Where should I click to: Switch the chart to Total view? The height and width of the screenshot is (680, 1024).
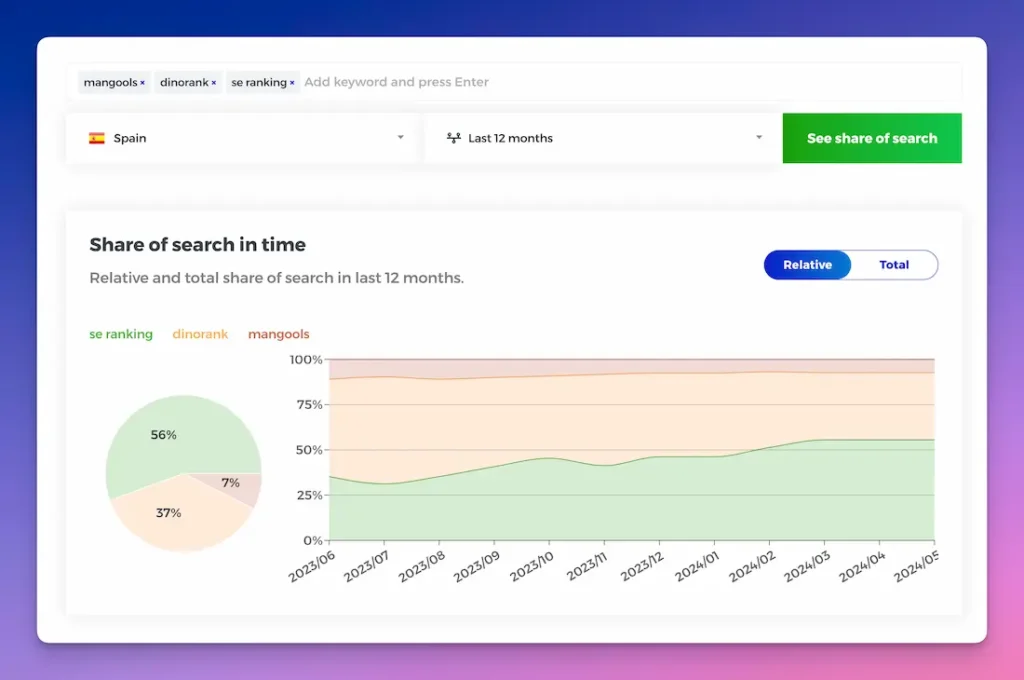(894, 264)
